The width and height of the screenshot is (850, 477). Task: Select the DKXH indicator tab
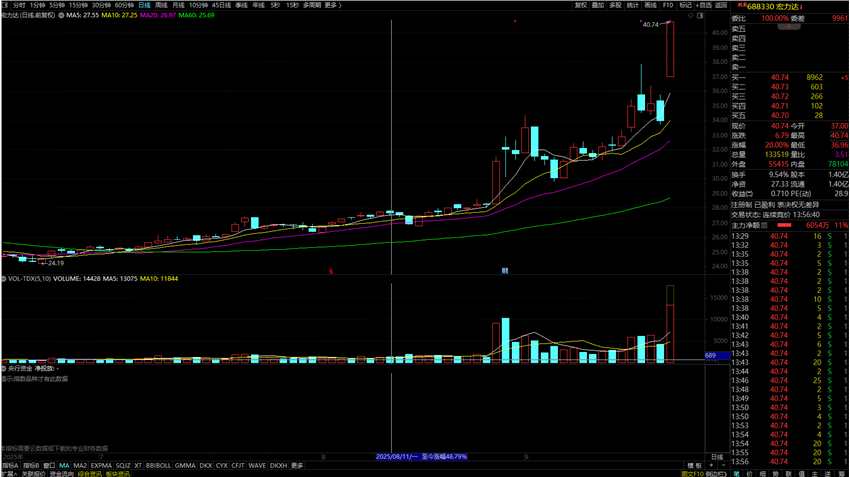(x=278, y=466)
